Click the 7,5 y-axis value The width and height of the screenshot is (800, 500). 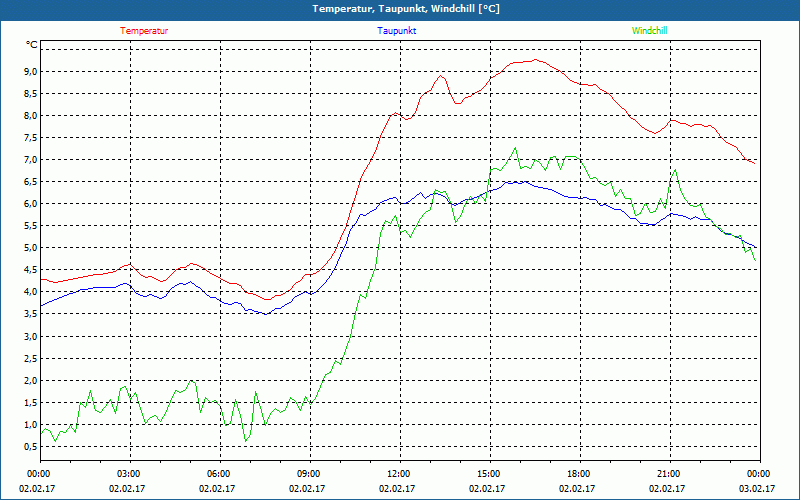(x=32, y=138)
